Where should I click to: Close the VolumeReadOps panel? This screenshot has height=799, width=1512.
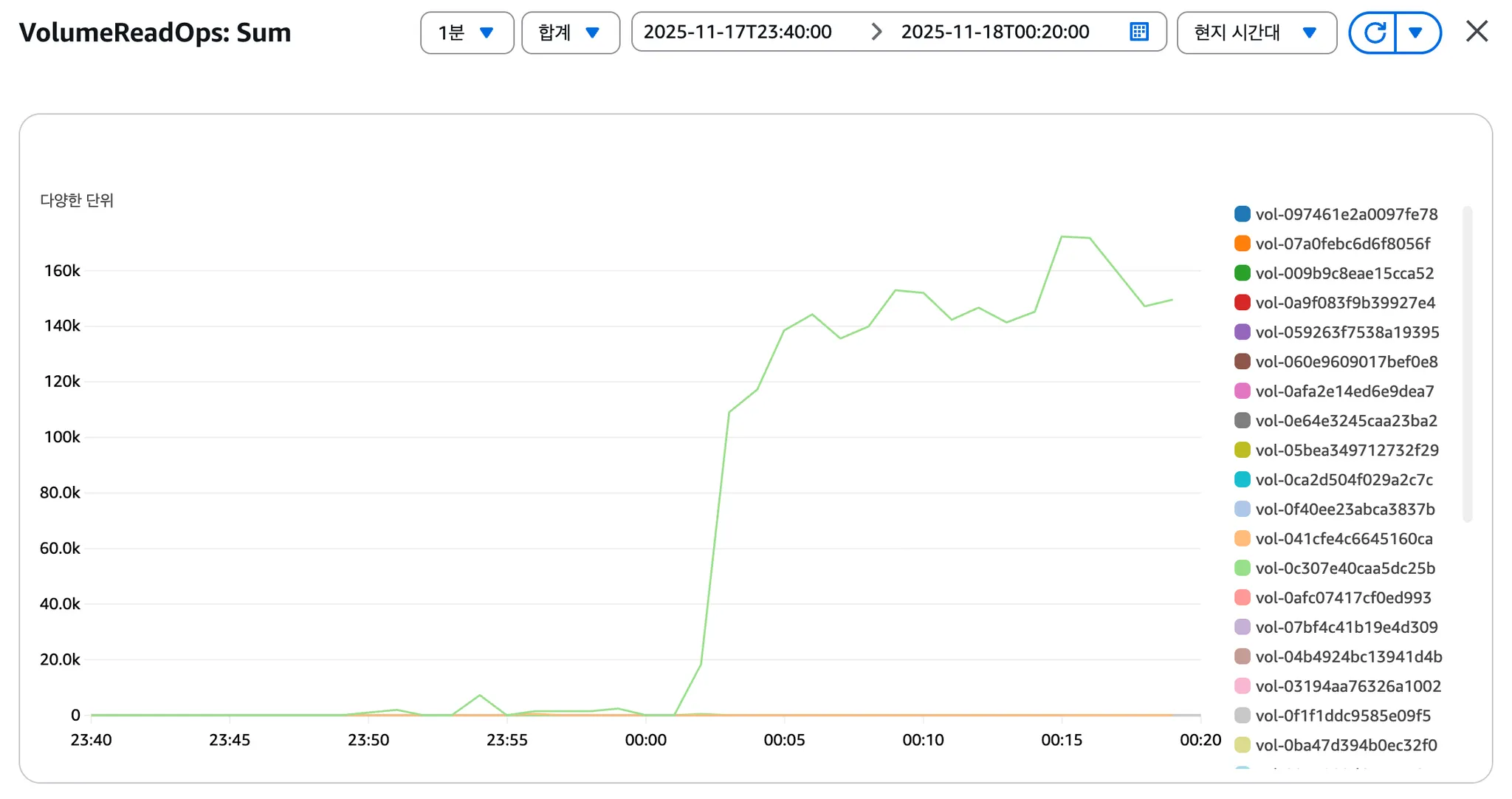1477,32
